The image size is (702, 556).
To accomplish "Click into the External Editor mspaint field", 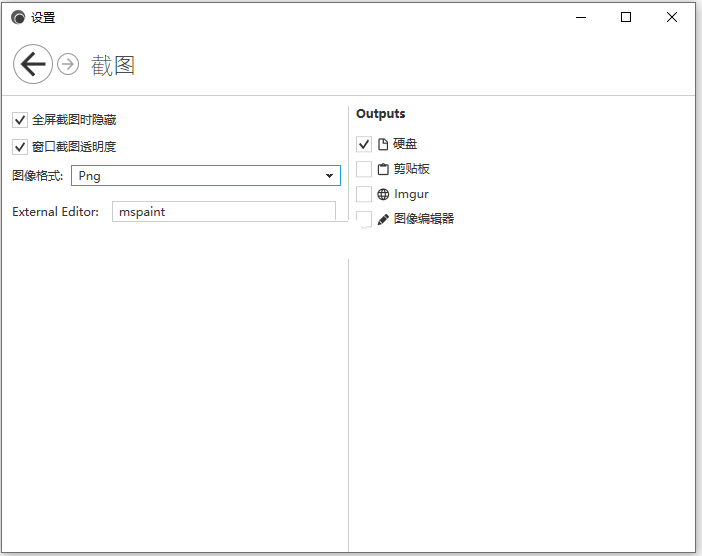I will (x=224, y=211).
